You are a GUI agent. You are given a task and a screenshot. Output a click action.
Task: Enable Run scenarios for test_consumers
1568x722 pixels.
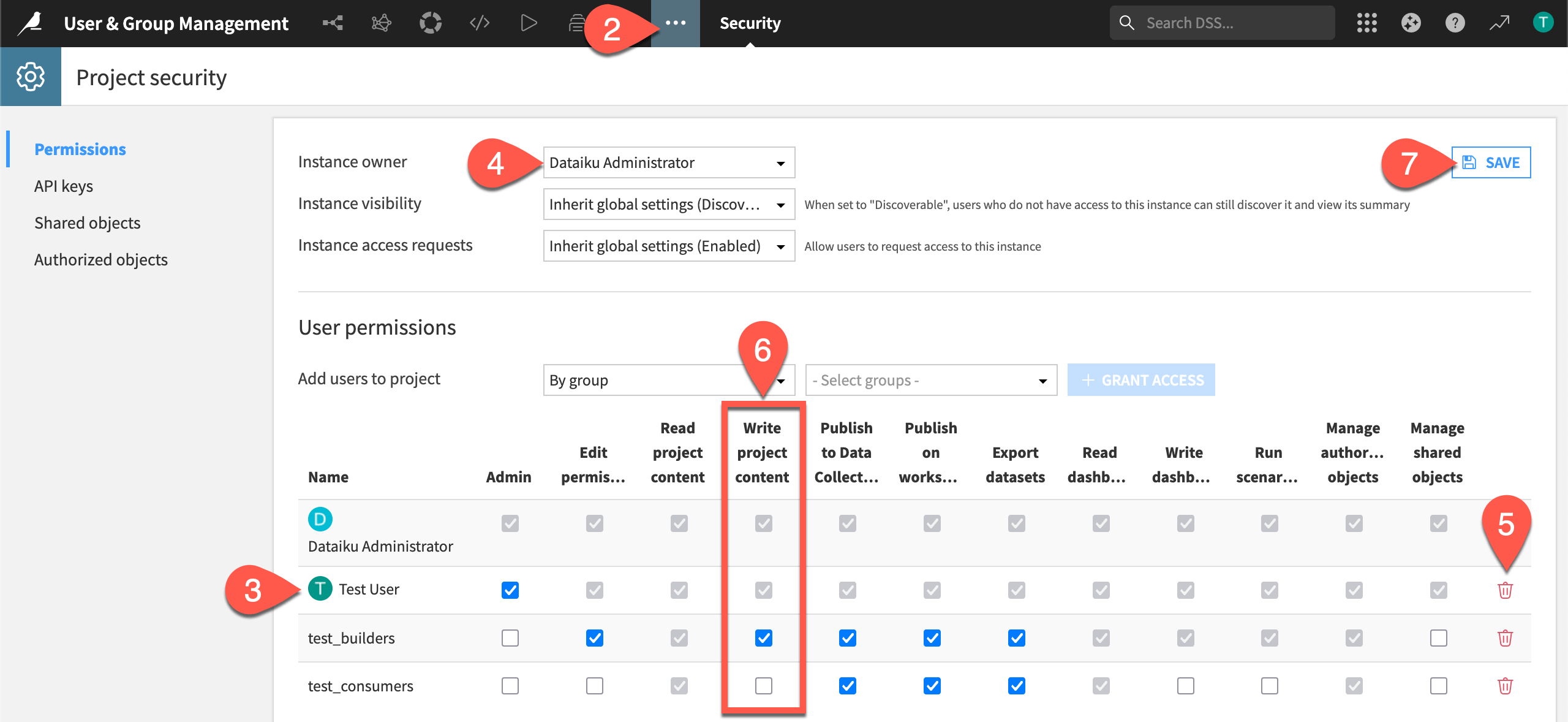1269,686
